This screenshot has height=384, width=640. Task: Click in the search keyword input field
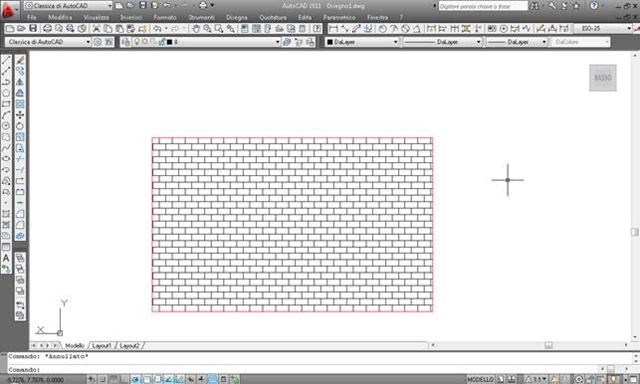483,6
